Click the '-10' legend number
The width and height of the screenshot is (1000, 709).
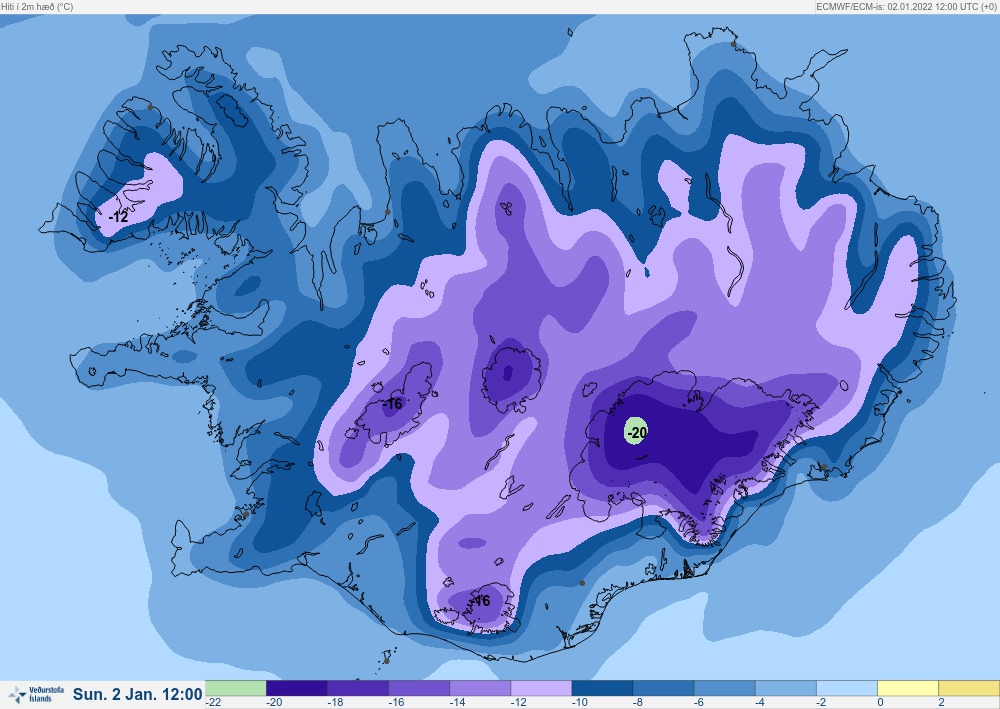pyautogui.click(x=580, y=702)
